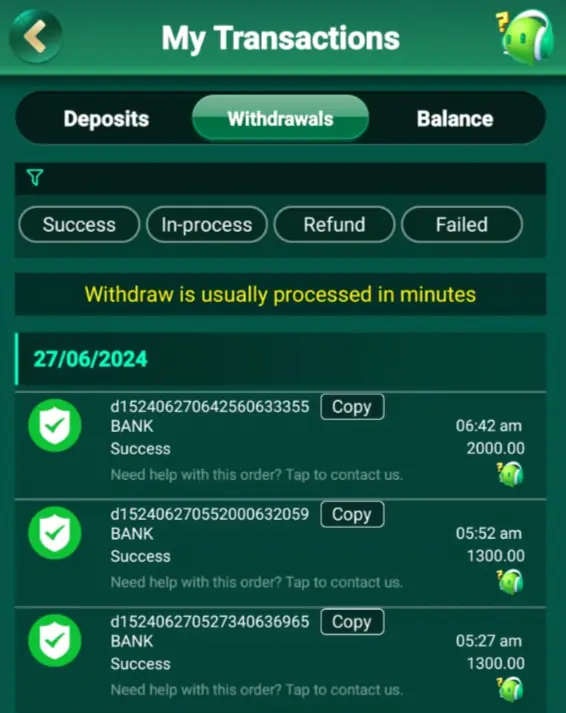
Task: Switch to the Deposits tab
Action: (x=106, y=119)
